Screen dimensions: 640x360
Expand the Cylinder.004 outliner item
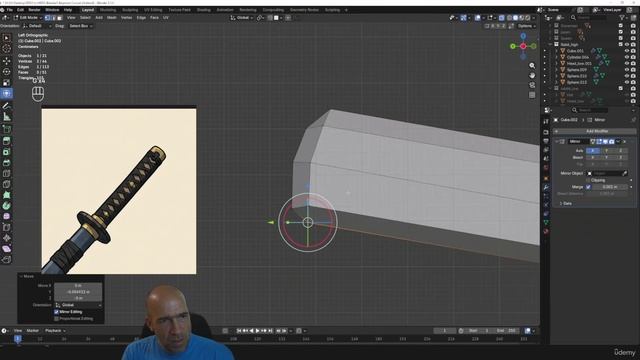pos(556,57)
